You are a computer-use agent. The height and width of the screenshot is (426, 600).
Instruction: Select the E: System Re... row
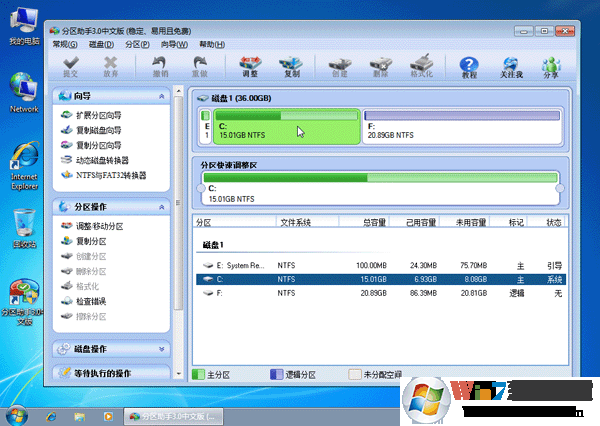[381, 265]
